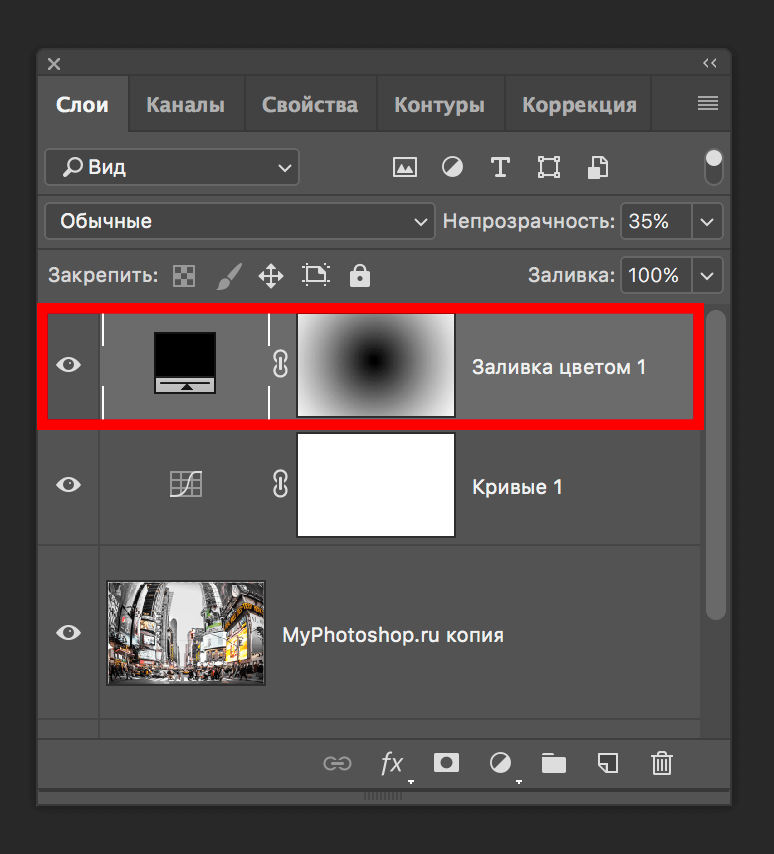The height and width of the screenshot is (854, 774).
Task: Filter for smart objects
Action: coord(598,167)
